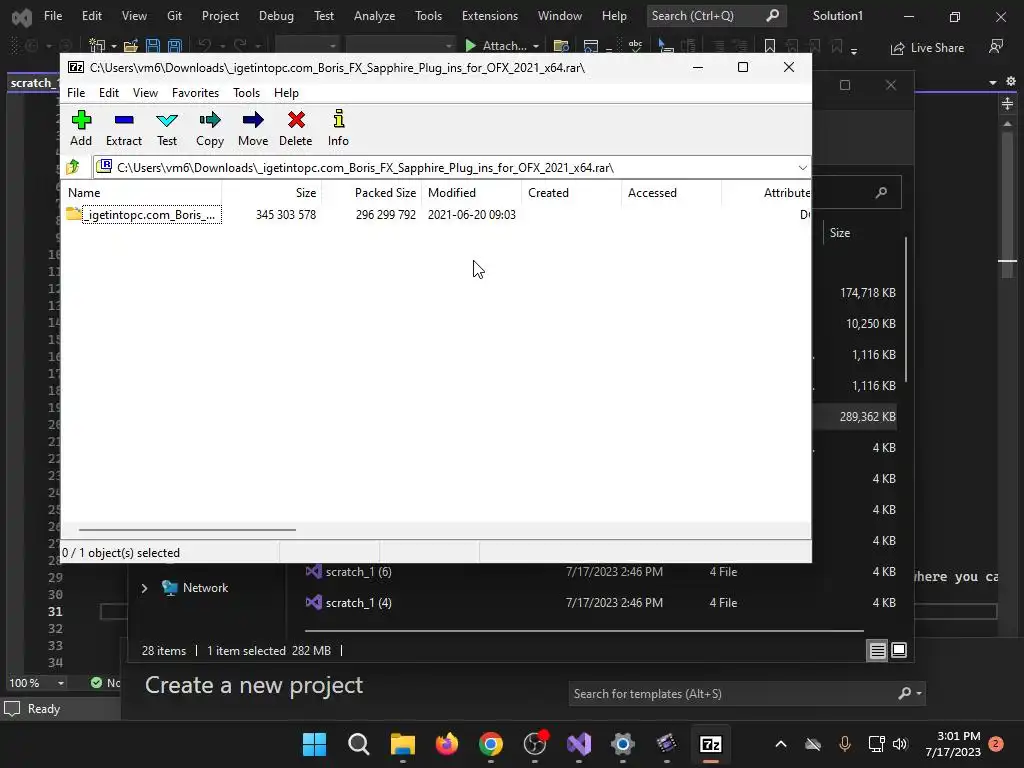Open the 7-Zip Help menu
The width and height of the screenshot is (1024, 768).
coord(286,93)
